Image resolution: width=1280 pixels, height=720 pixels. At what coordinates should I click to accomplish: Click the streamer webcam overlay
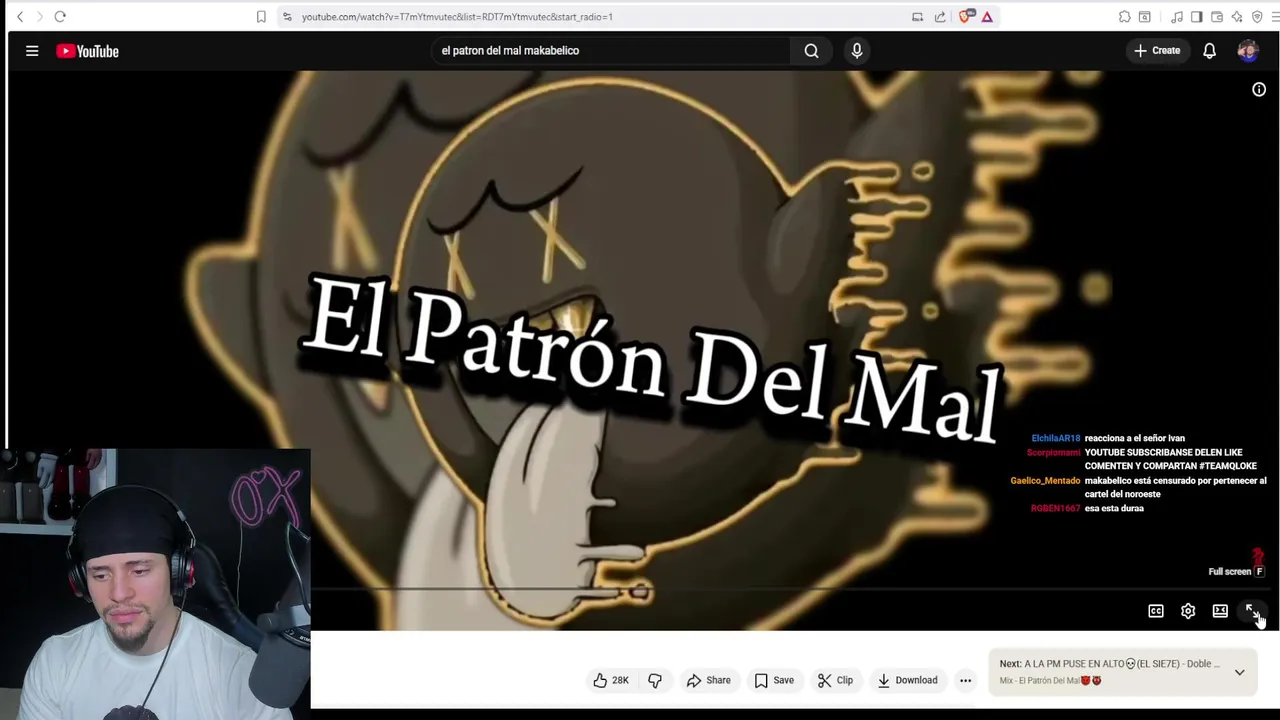coord(155,584)
